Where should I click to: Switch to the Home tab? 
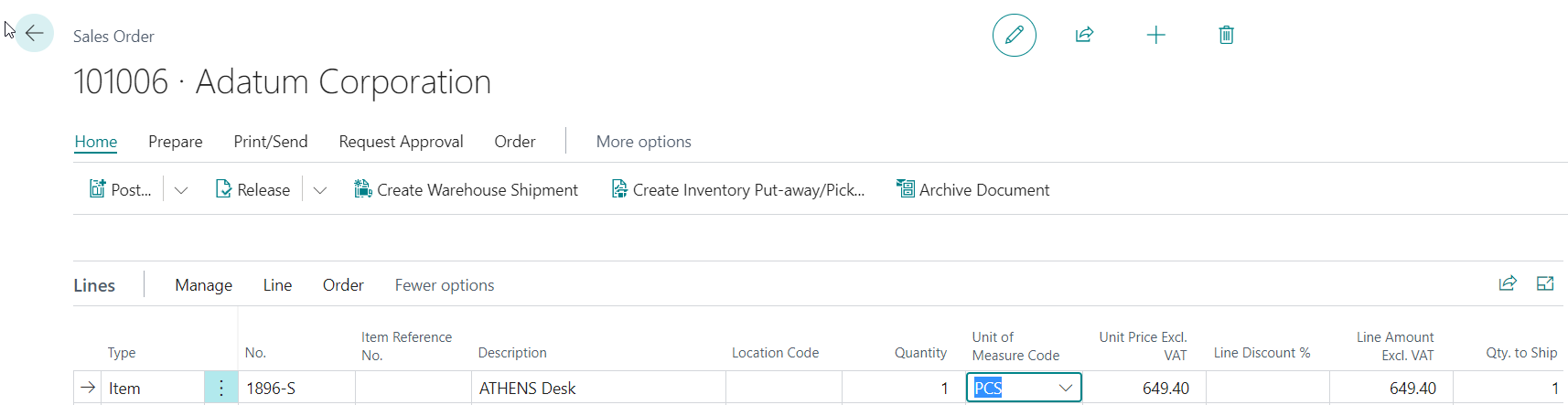pos(96,142)
